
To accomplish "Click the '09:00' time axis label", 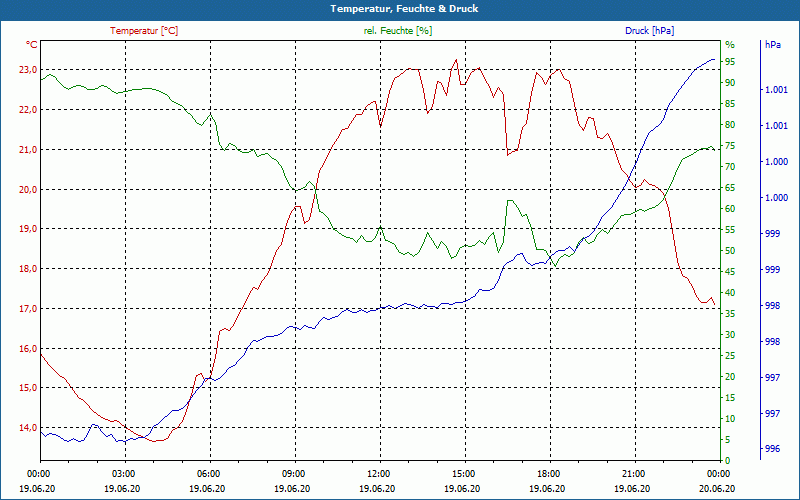I will 292,474.
